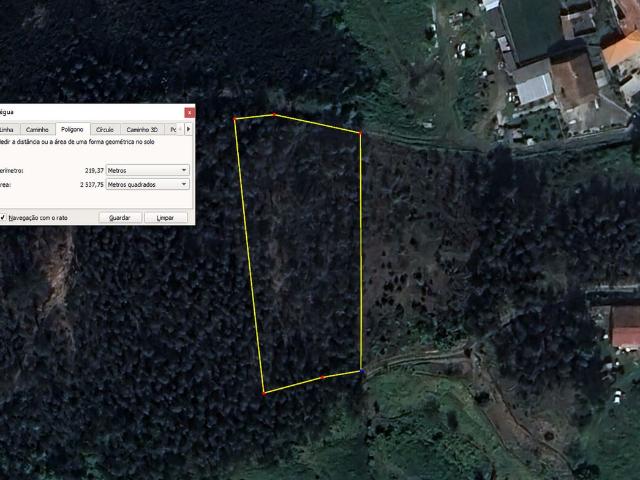Image resolution: width=640 pixels, height=480 pixels.
Task: Open the Metros perimeter unit dropdown
Action: 147,170
